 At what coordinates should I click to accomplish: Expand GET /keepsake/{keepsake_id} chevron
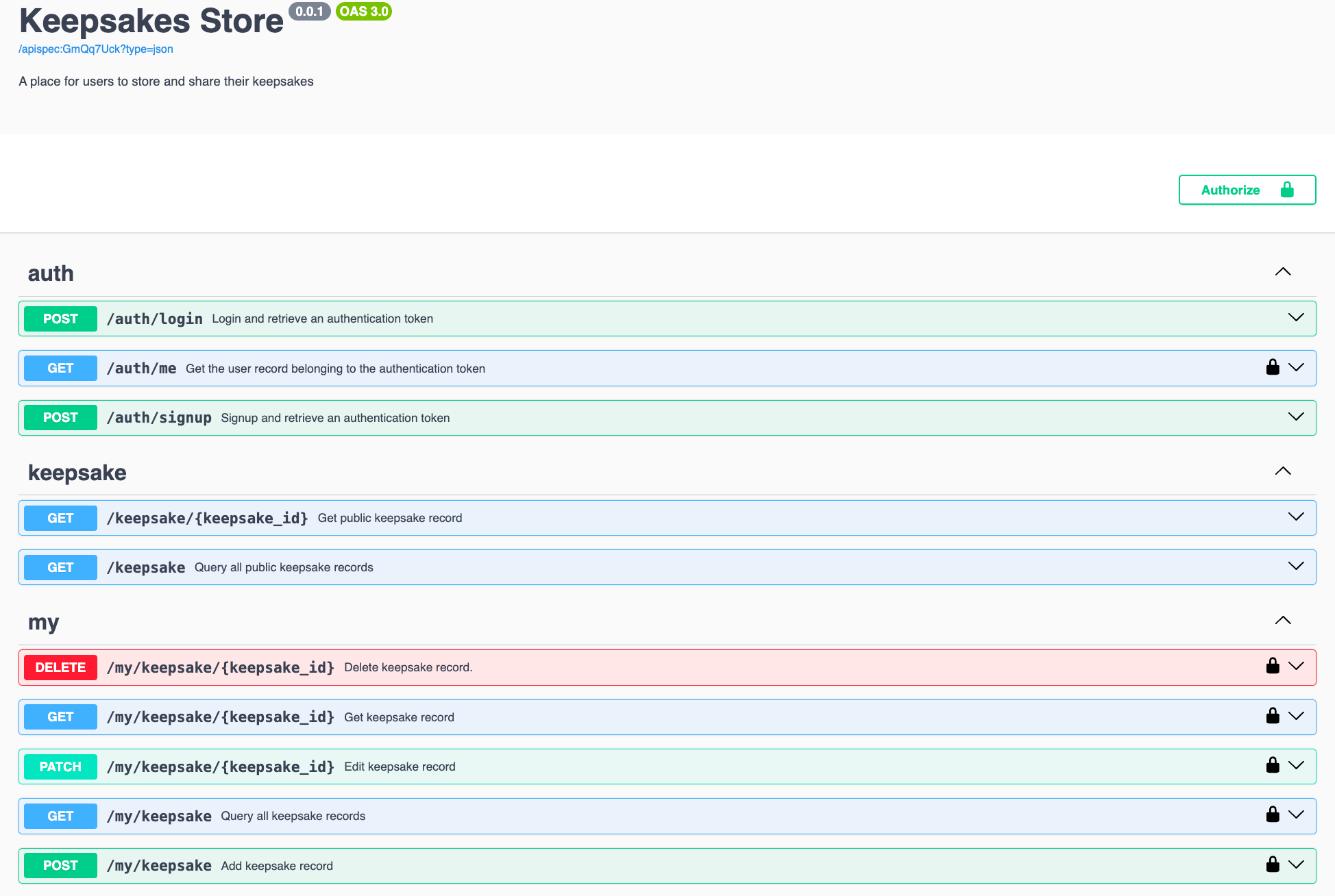[1296, 517]
